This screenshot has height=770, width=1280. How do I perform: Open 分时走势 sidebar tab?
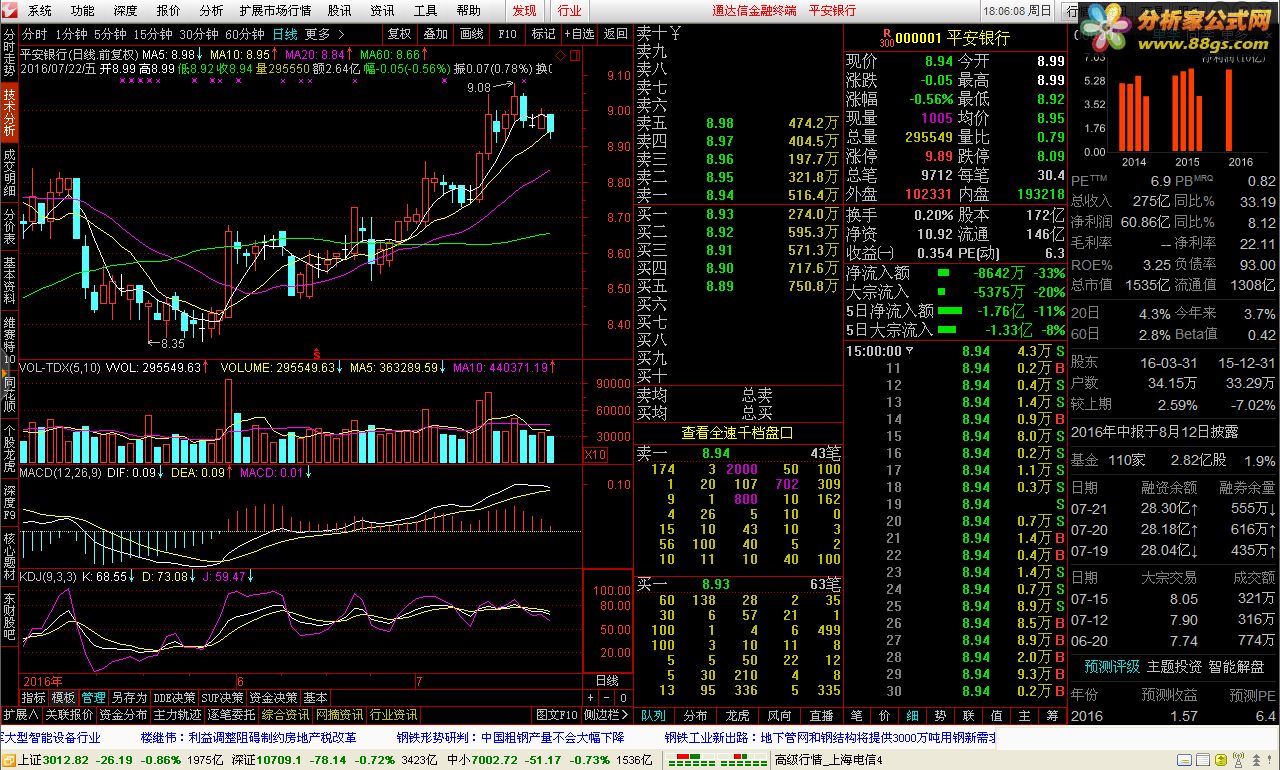[9, 52]
